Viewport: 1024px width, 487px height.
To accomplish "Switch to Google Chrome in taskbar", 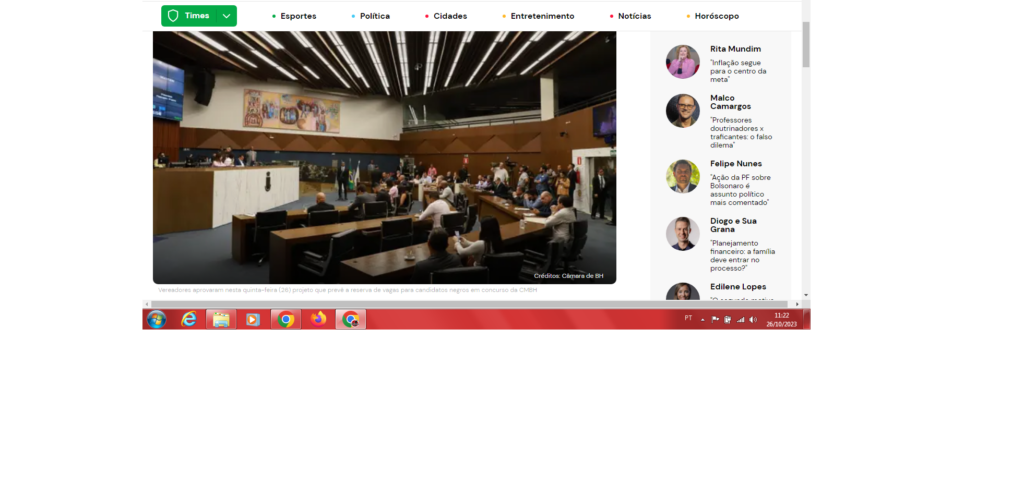I will 285,319.
